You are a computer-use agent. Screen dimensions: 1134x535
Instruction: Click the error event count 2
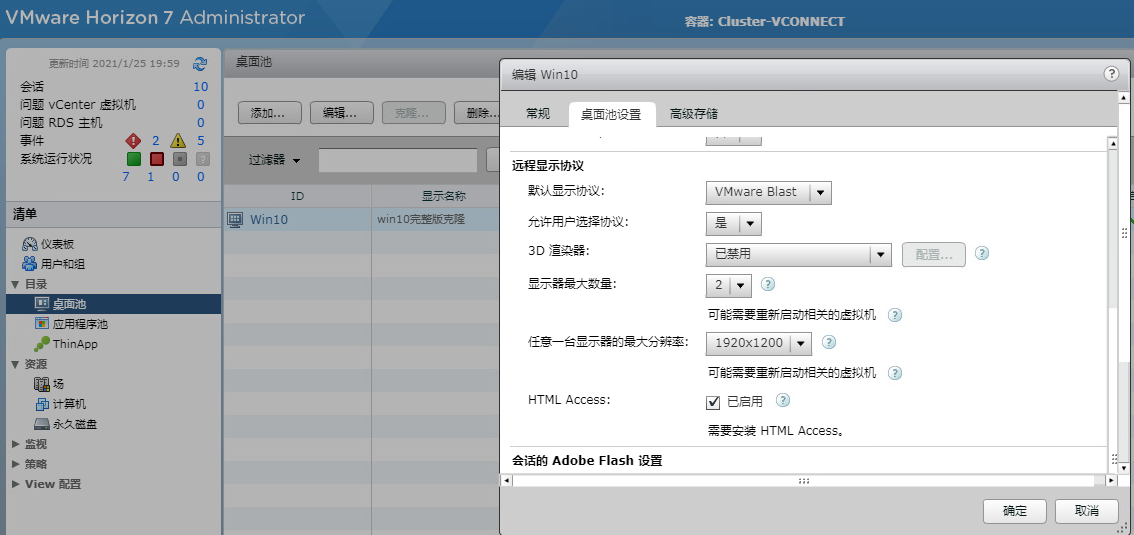(155, 141)
